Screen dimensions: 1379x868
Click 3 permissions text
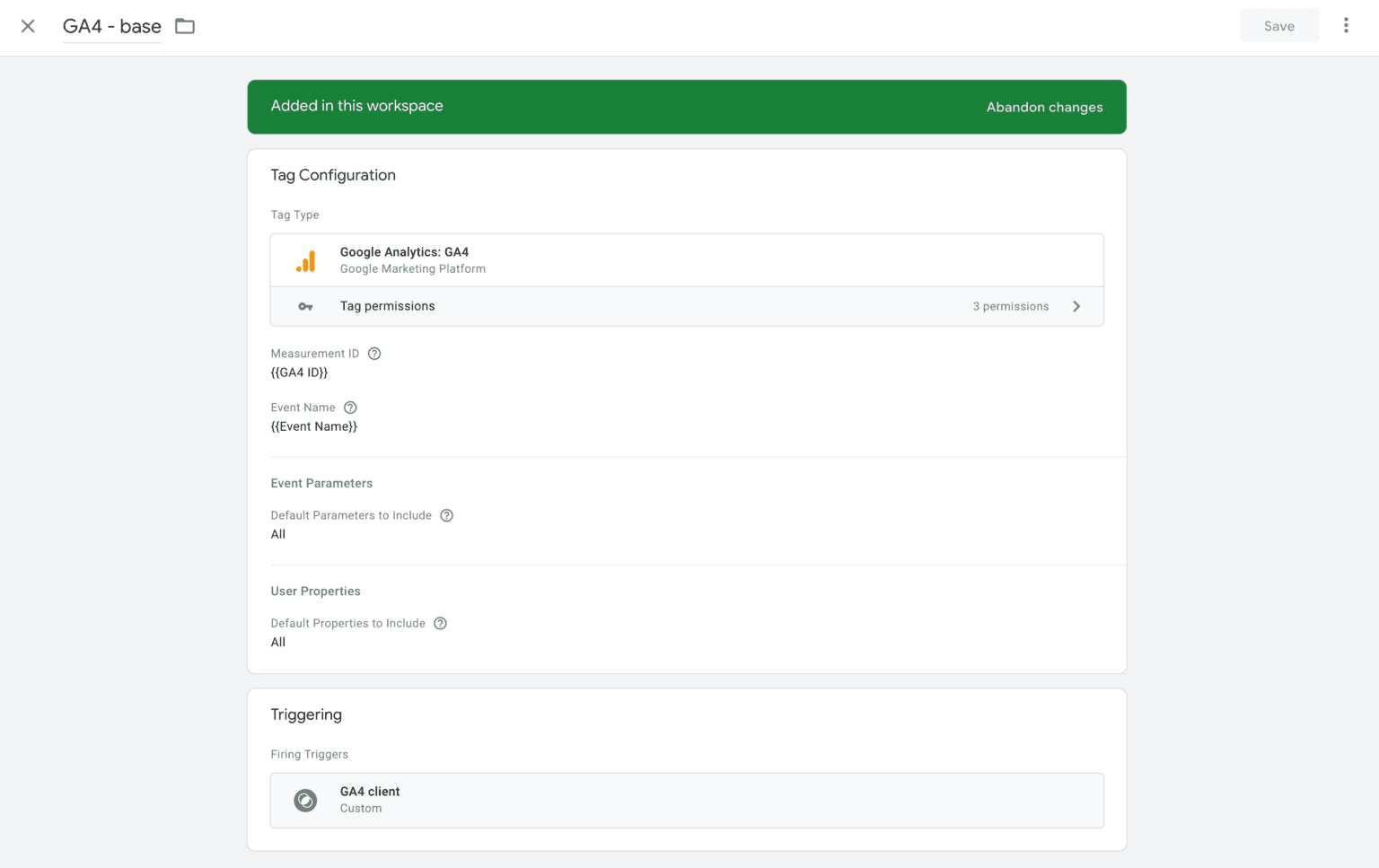[1010, 307]
